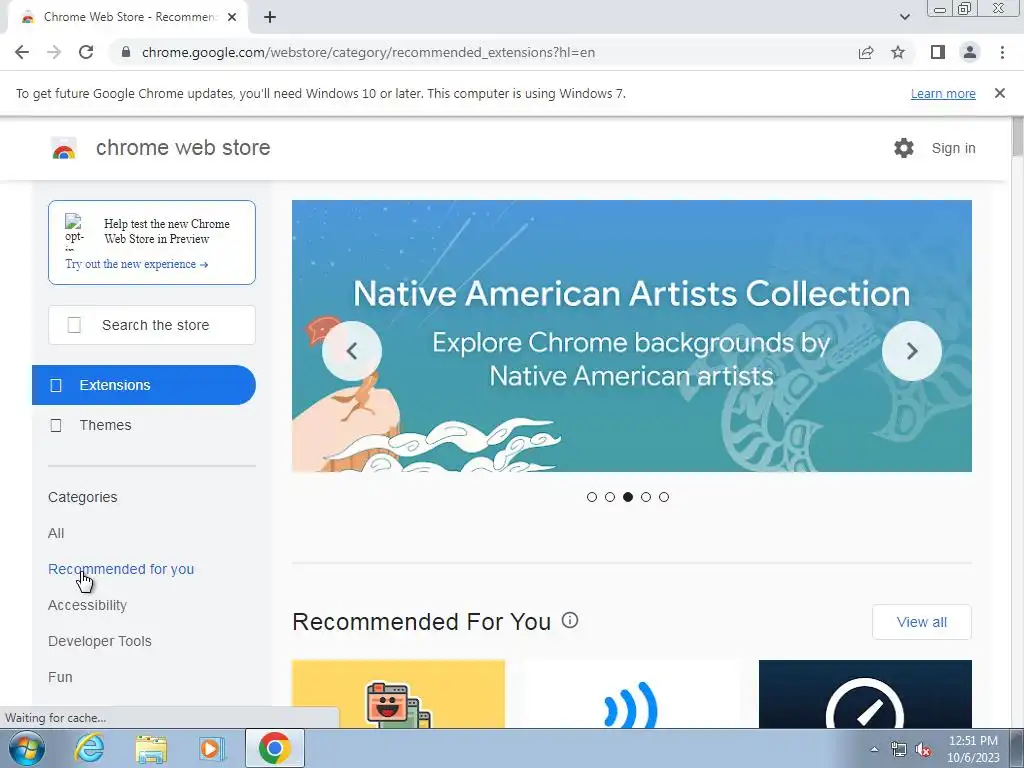Viewport: 1024px width, 768px height.
Task: Jump to the fifth carousel slide dot
Action: pyautogui.click(x=664, y=497)
